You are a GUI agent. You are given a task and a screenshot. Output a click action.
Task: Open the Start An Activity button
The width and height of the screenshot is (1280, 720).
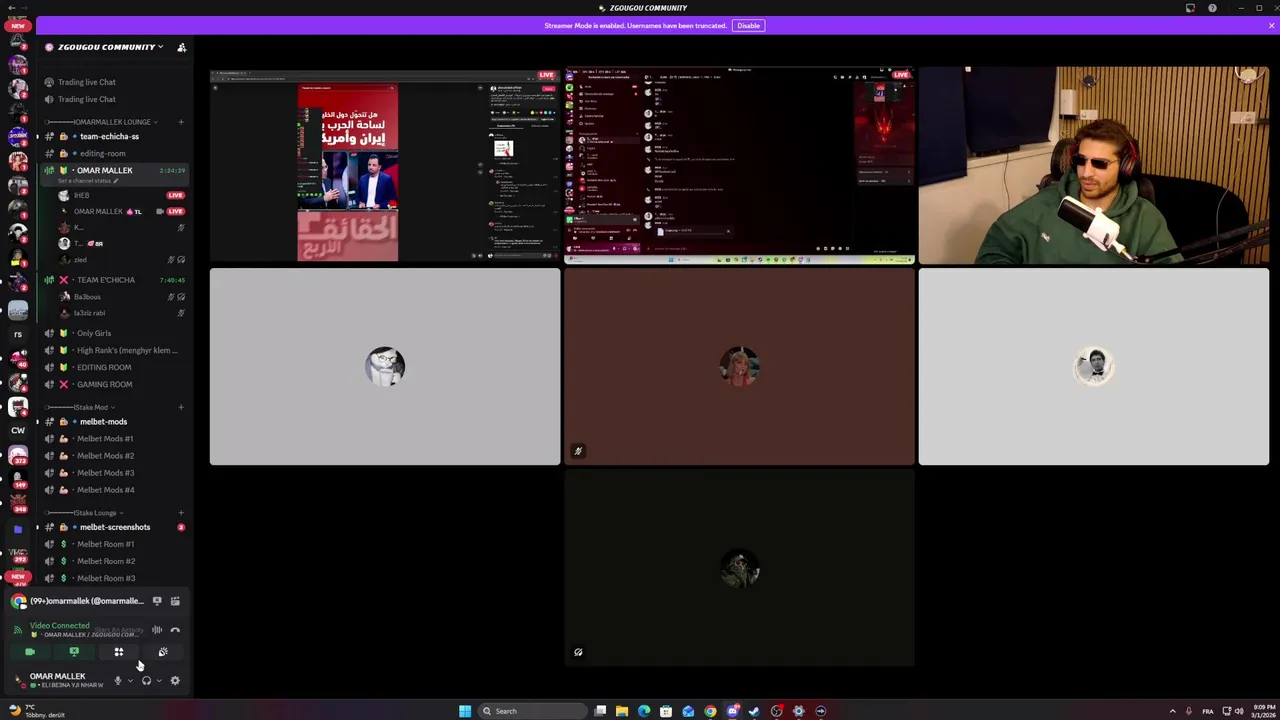coord(119,652)
